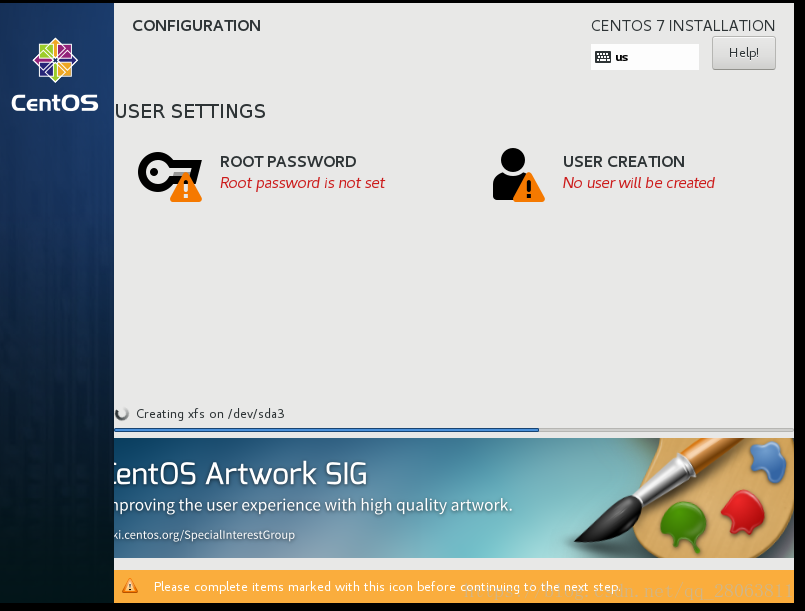Click the CentOS wordmark text in sidebar
Screen dimensions: 805x611
coord(55,103)
